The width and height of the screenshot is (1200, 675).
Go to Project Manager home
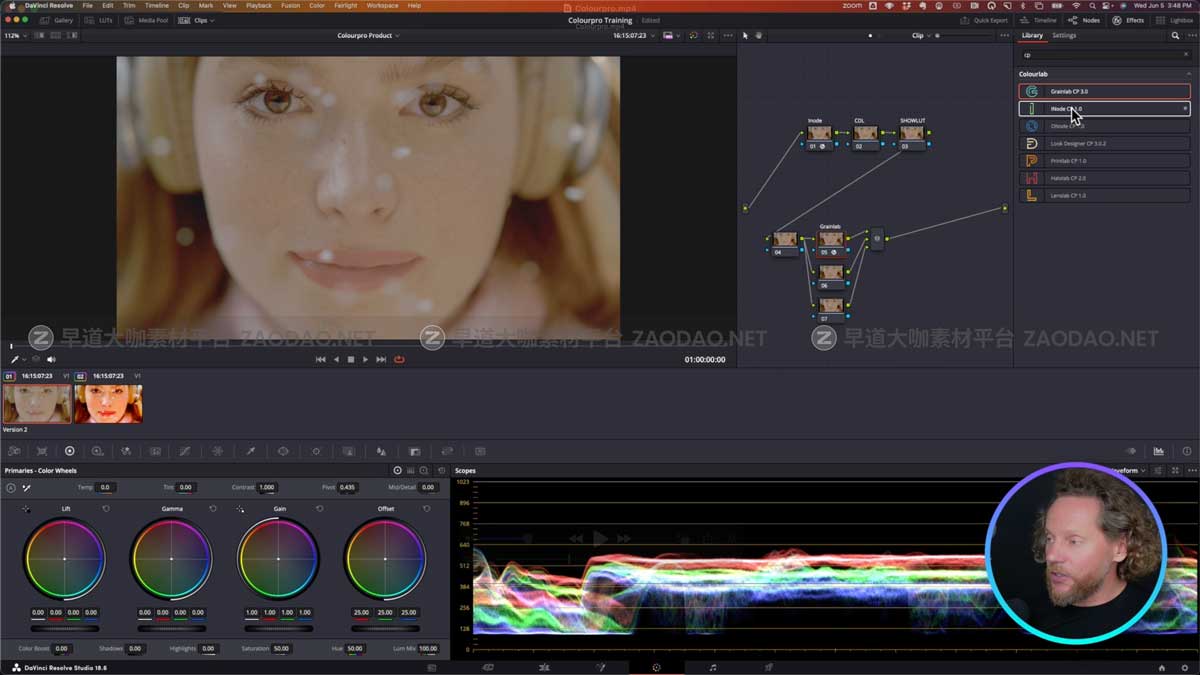click(x=1161, y=667)
